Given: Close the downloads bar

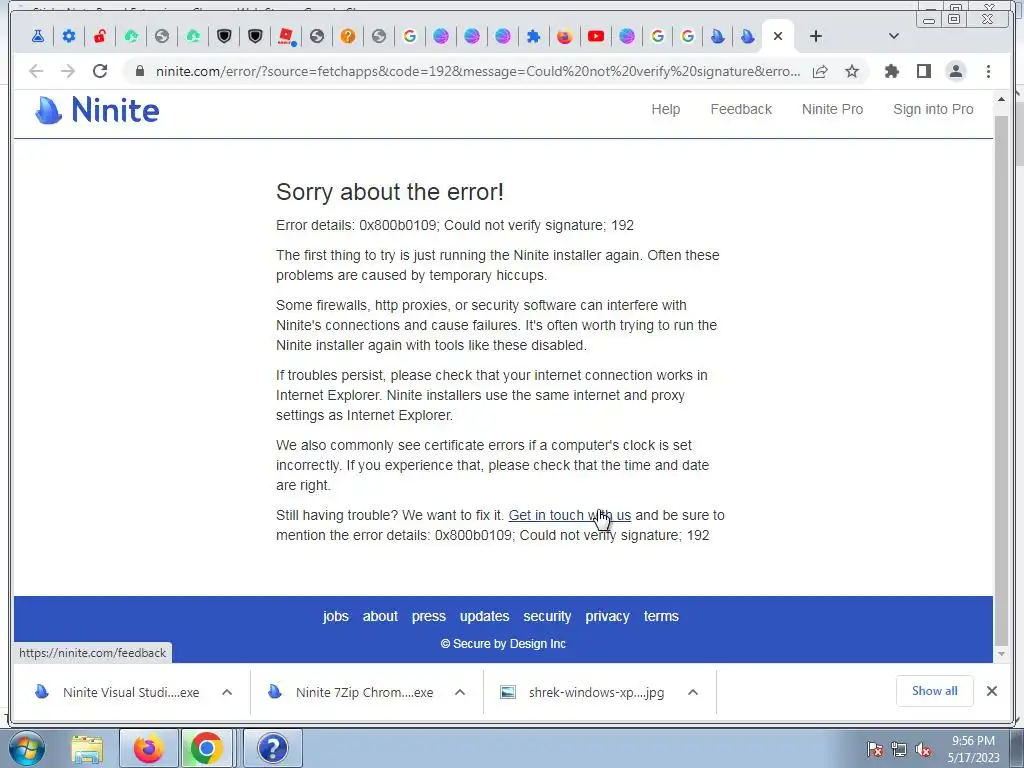Looking at the screenshot, I should click(991, 691).
